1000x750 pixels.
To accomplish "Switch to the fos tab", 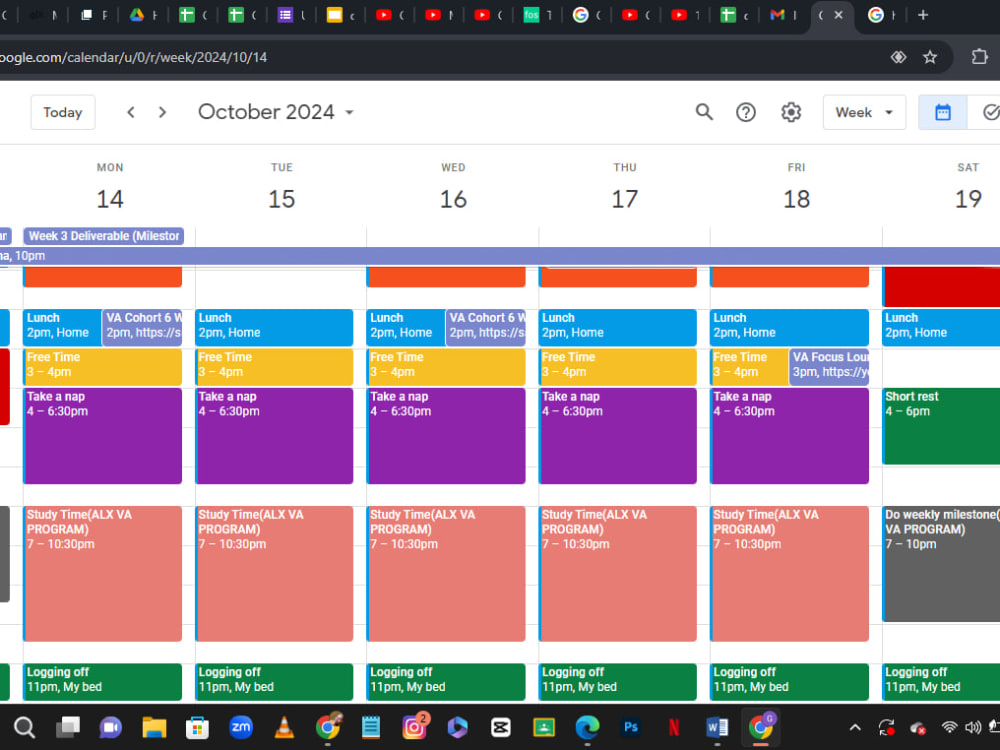I will pos(531,15).
